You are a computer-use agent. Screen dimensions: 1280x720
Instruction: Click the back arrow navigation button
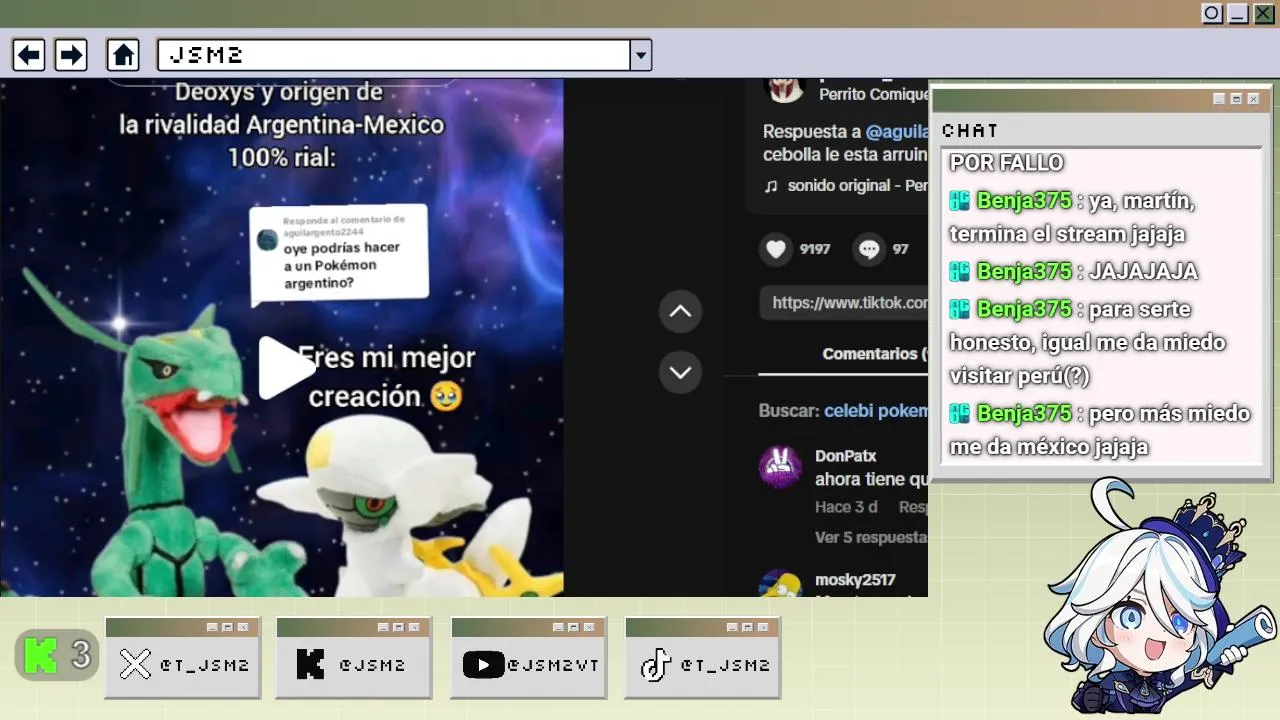[28, 54]
